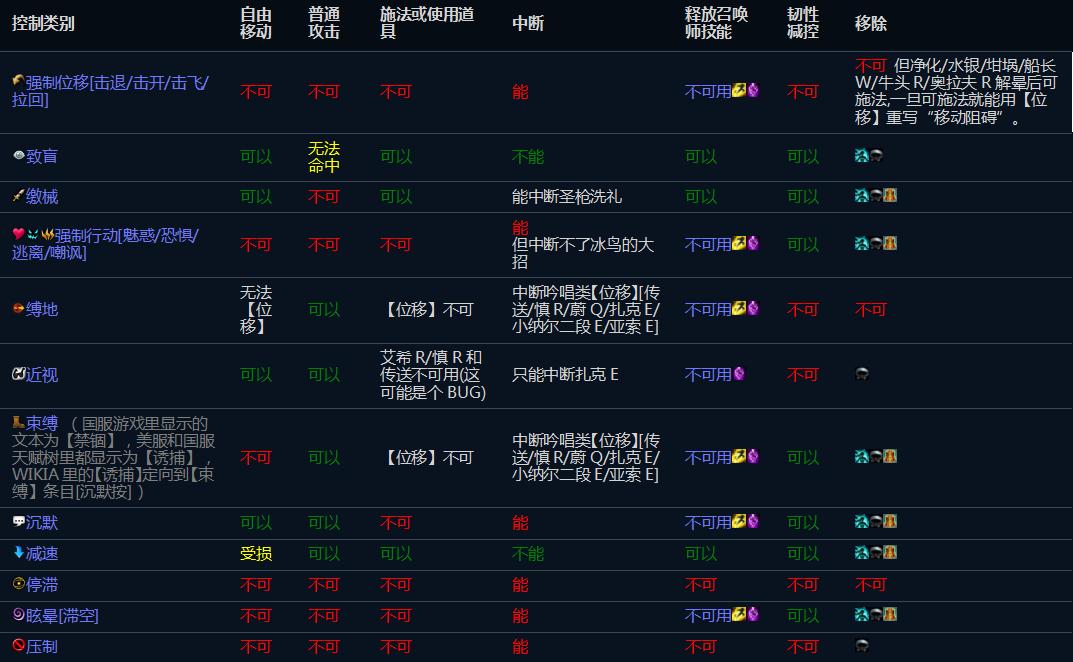Click the yellow 无法命中 cell
The height and width of the screenshot is (662, 1073).
[324, 157]
